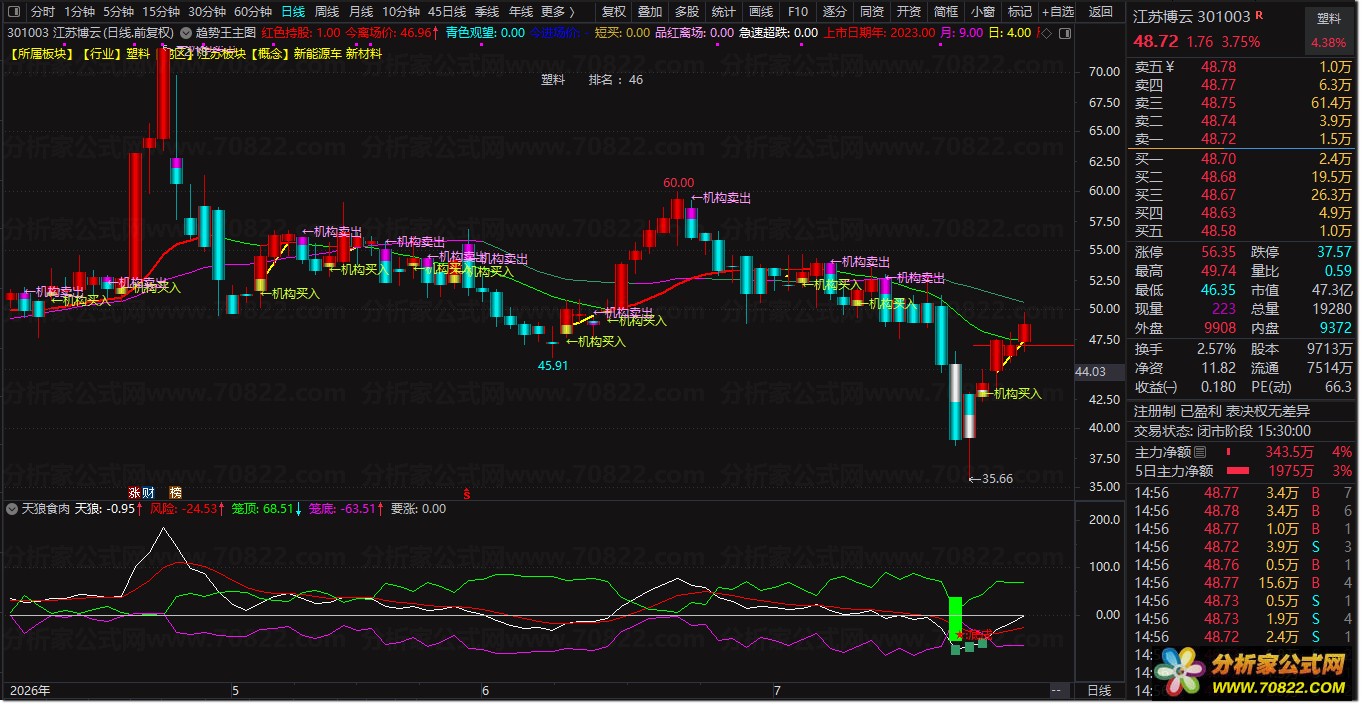Select the 年线 yearly period
The image size is (1362, 704).
pos(521,12)
